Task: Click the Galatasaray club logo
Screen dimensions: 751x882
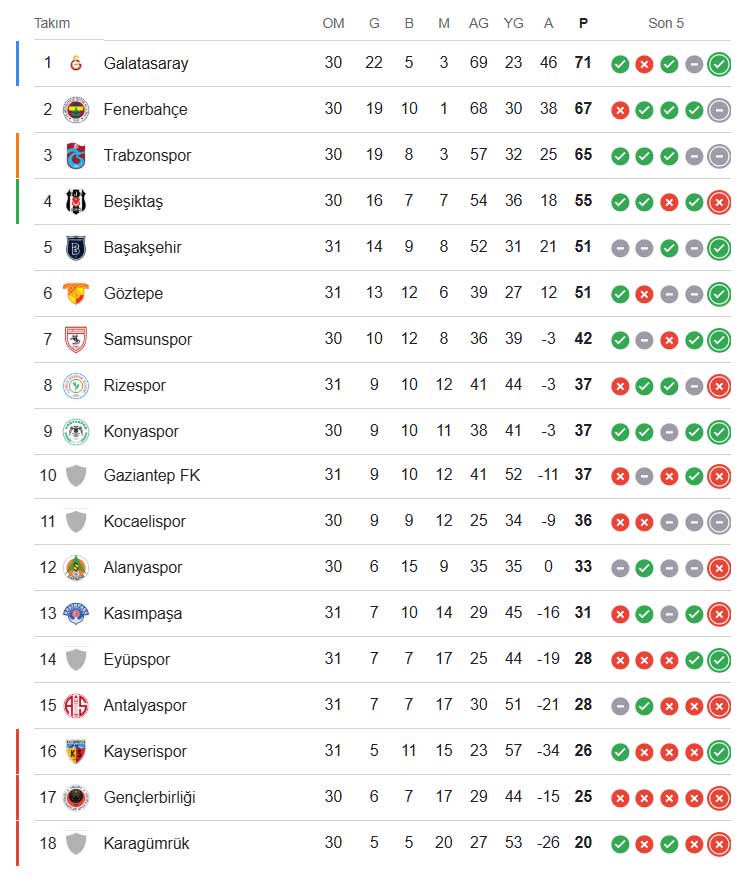Action: [x=76, y=64]
